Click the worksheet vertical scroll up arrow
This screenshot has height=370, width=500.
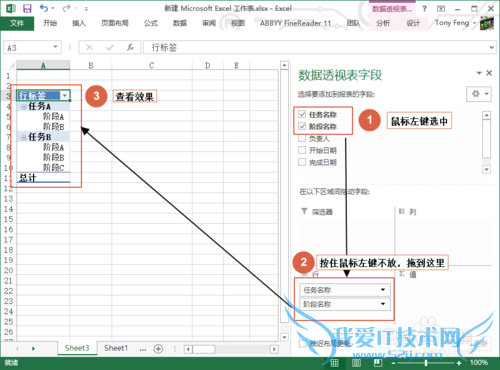click(x=284, y=65)
